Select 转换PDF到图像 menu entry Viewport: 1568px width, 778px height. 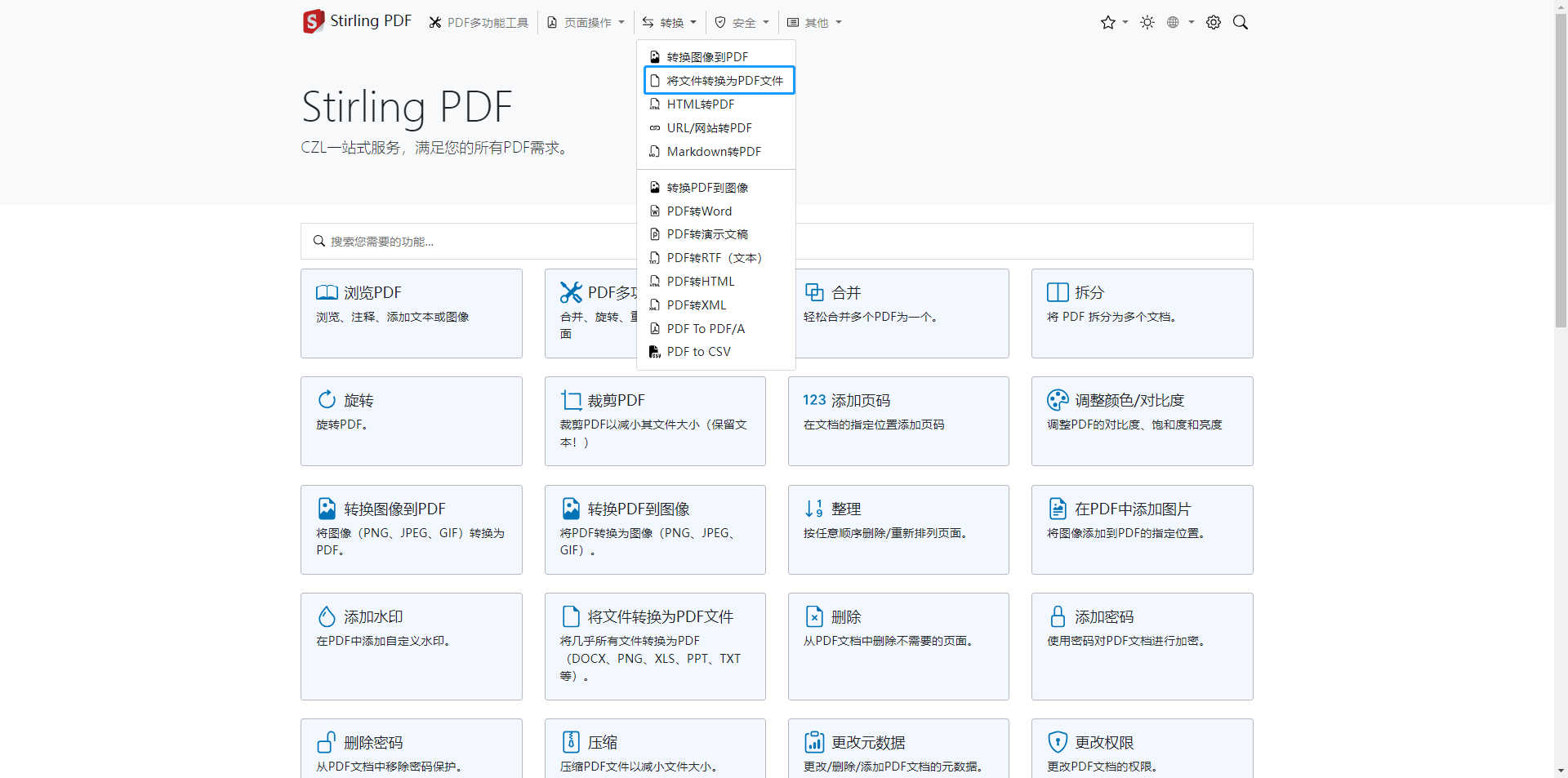click(716, 188)
